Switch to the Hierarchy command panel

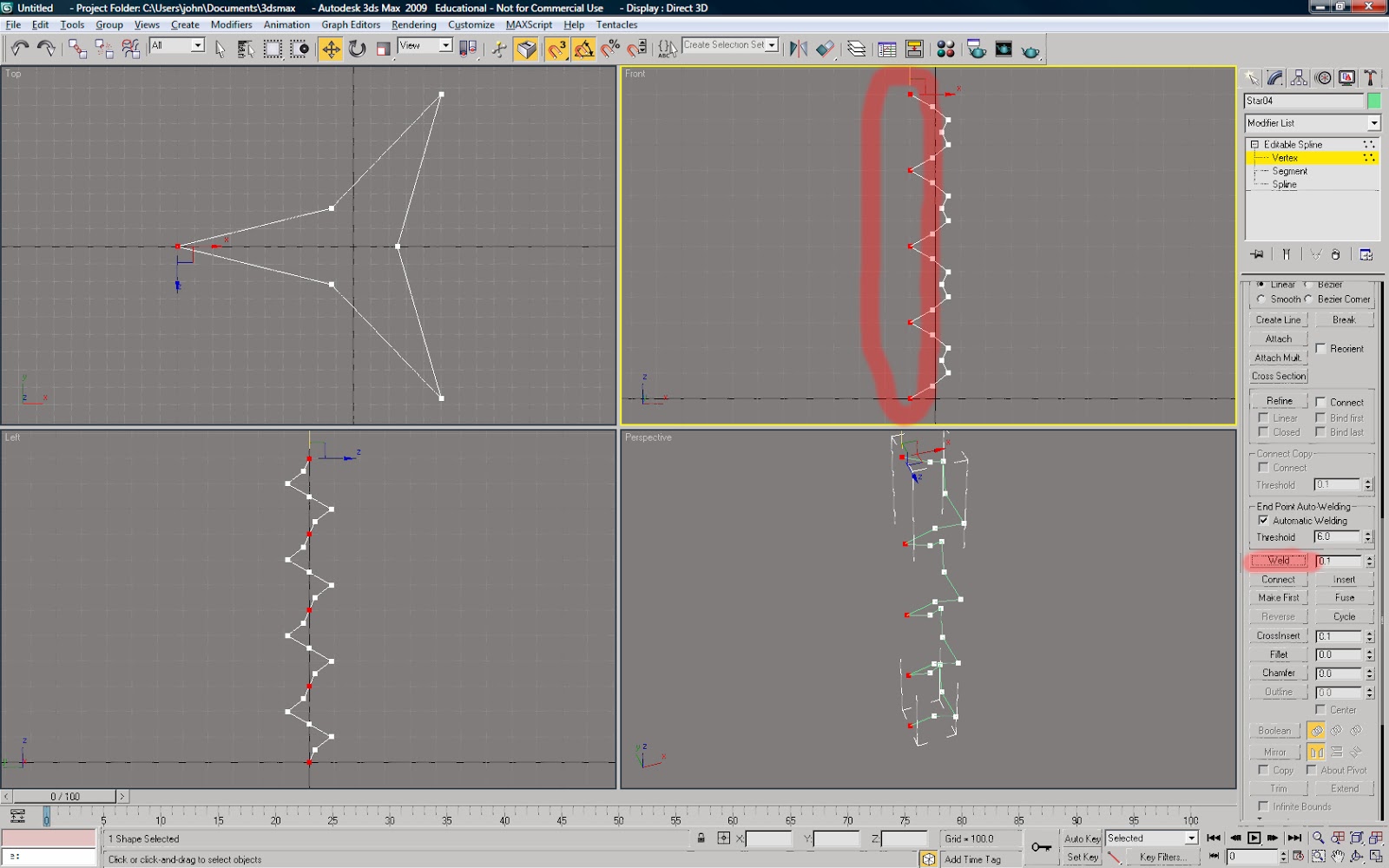coord(1298,77)
